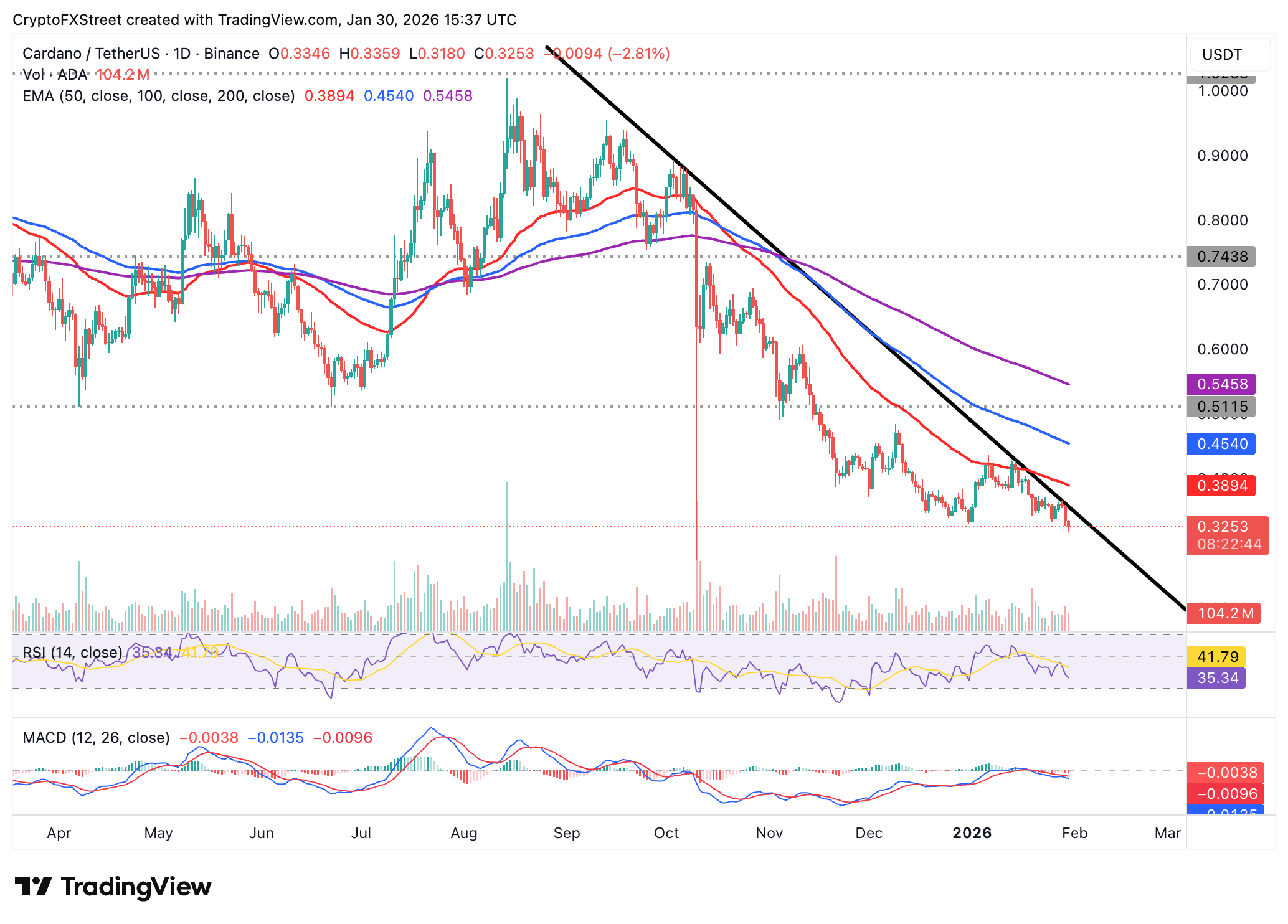
Task: Click the MACD (12, 26, close) label
Action: click(x=96, y=738)
